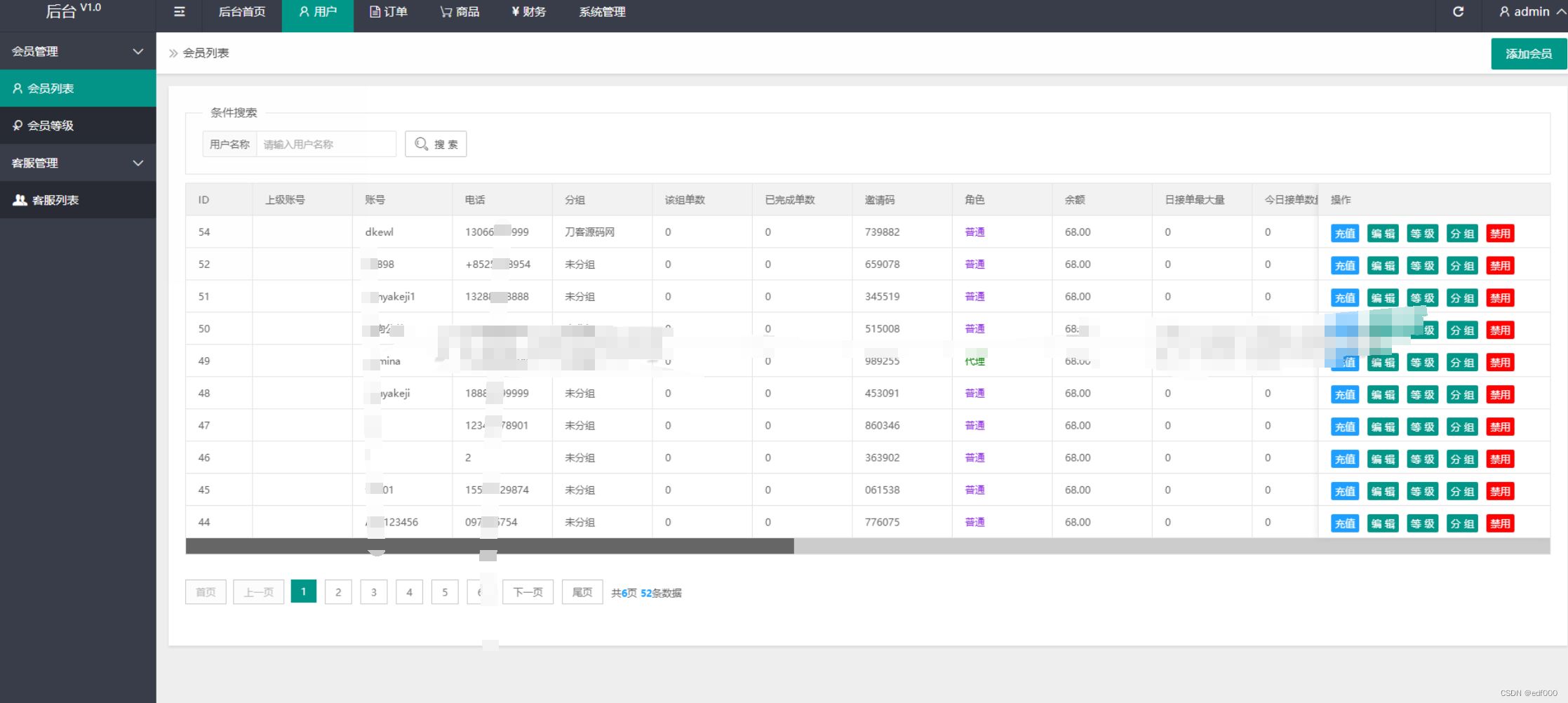Click the 添加会员 button
1568x703 pixels.
(x=1528, y=54)
